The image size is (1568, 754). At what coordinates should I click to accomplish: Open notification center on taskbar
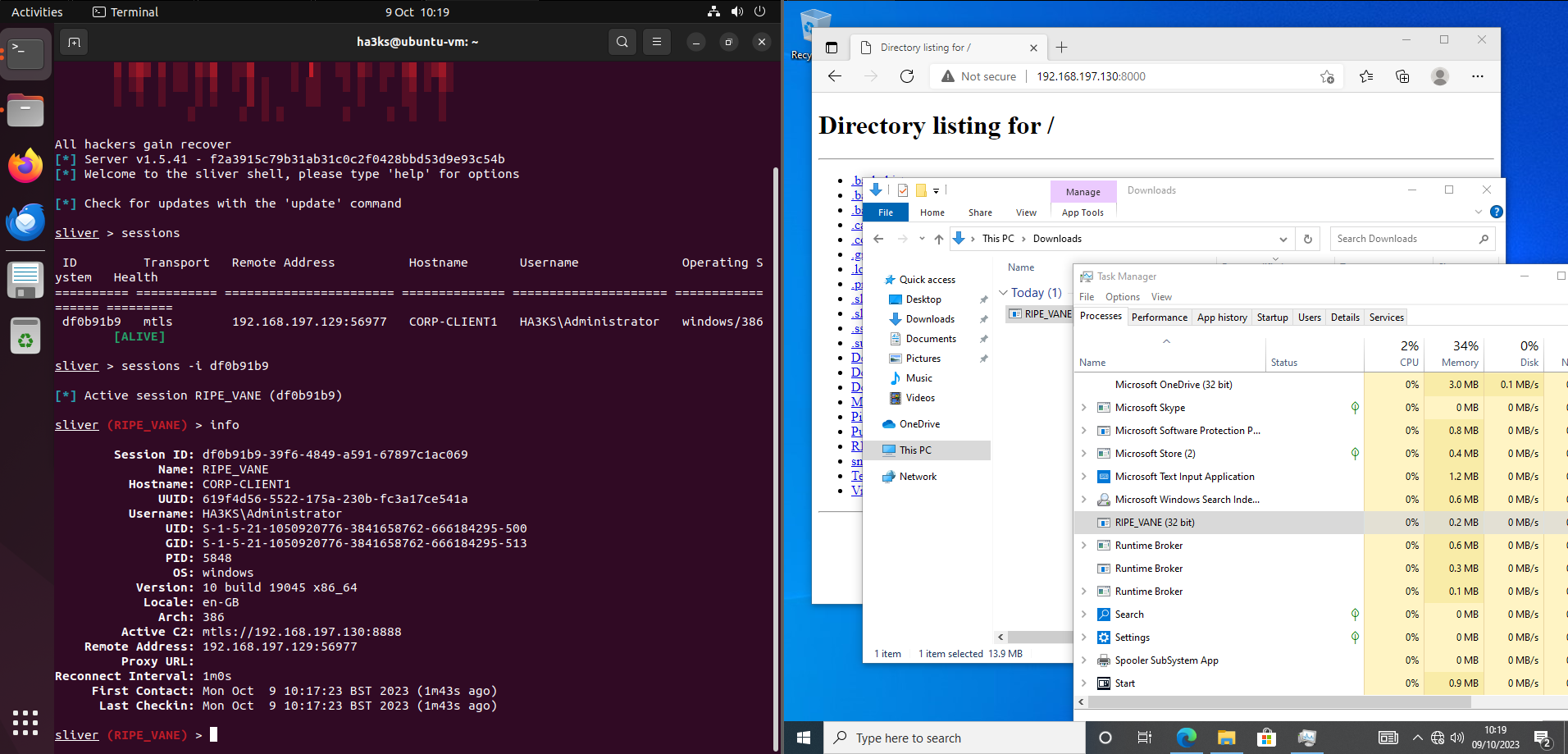click(1542, 738)
